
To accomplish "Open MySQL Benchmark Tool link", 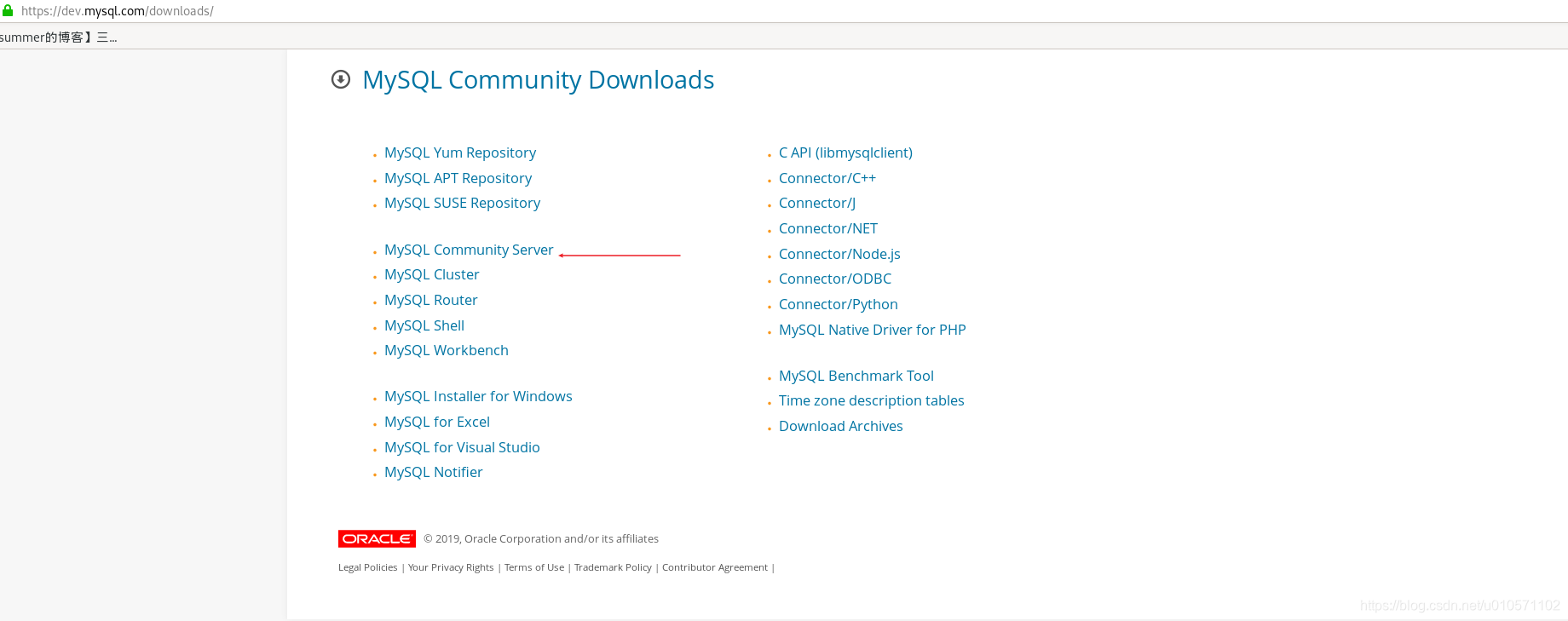I will pos(856,376).
